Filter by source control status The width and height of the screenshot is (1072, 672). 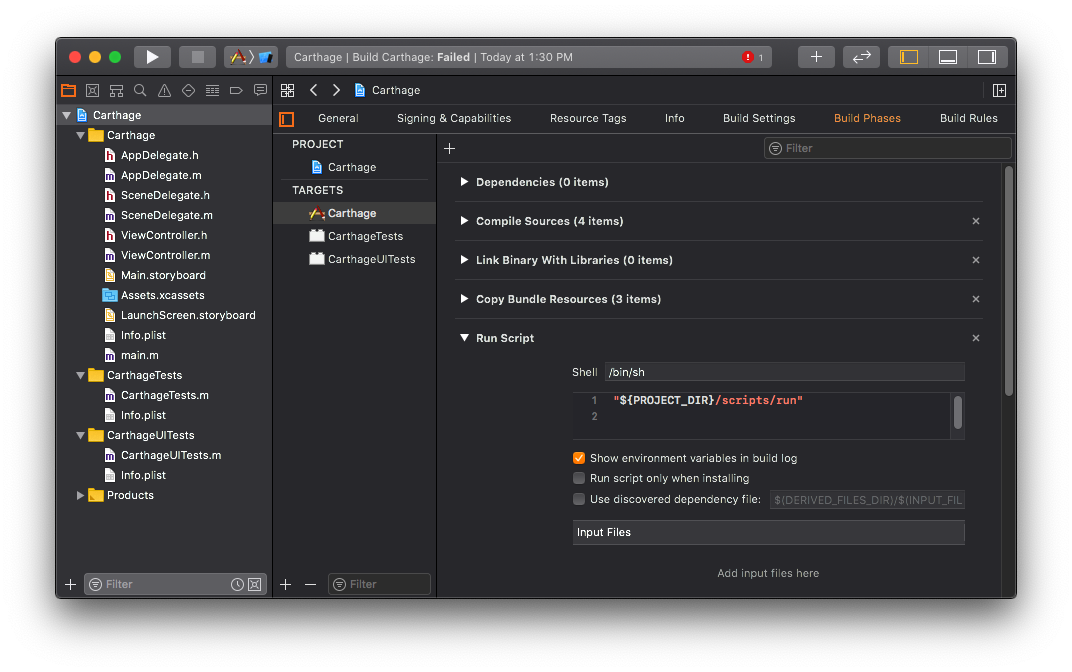(x=254, y=584)
